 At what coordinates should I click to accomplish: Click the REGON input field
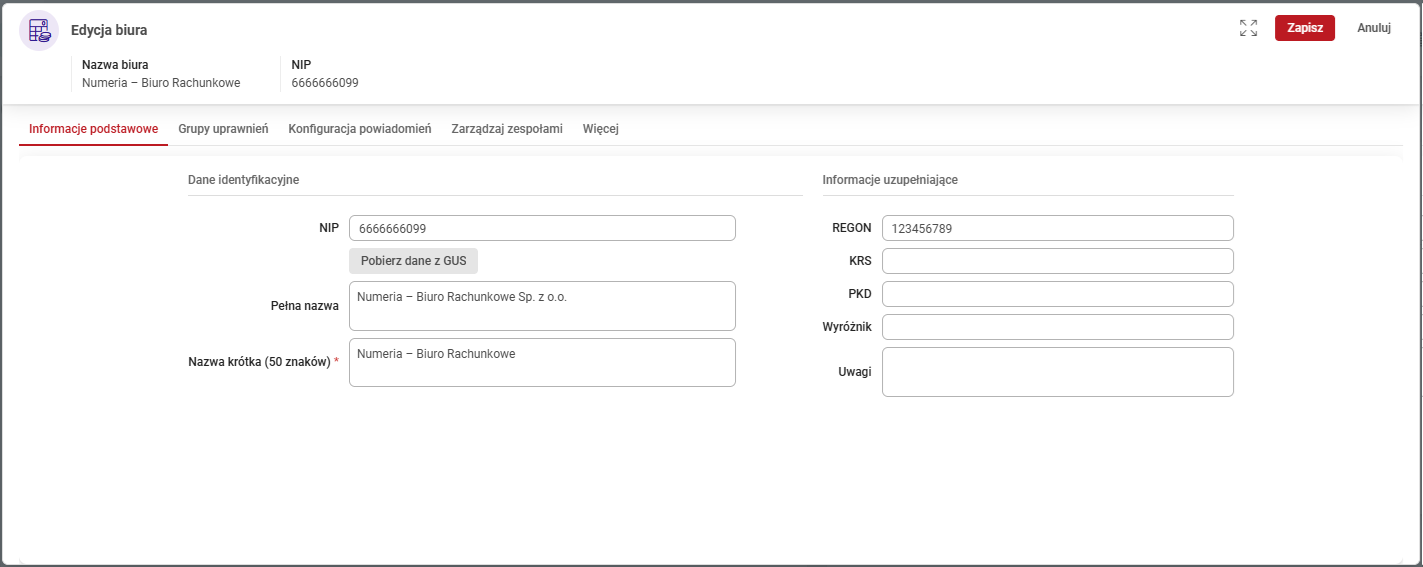(1057, 228)
